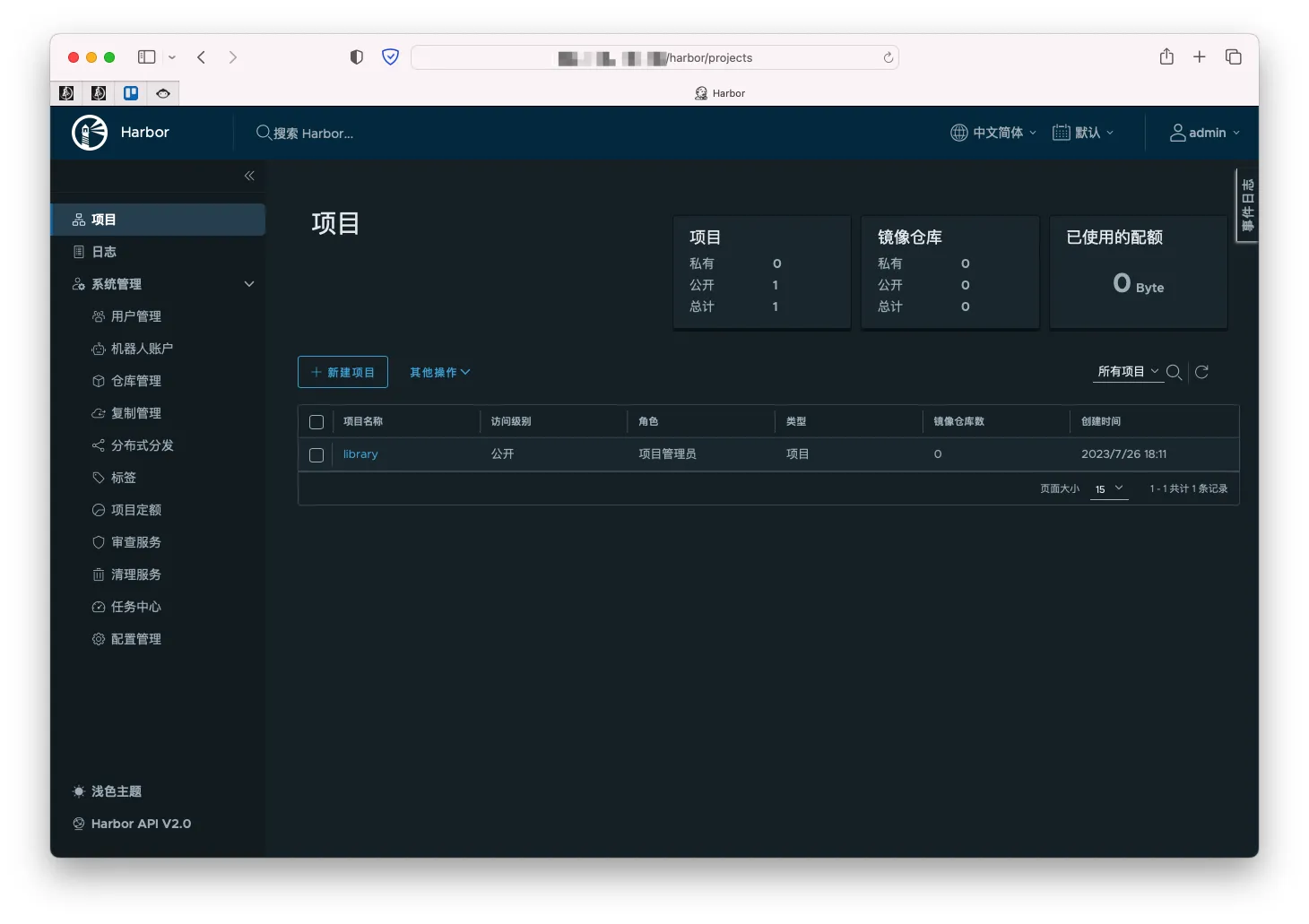Sort by 创建时间 column header
1309x924 pixels.
1101,421
